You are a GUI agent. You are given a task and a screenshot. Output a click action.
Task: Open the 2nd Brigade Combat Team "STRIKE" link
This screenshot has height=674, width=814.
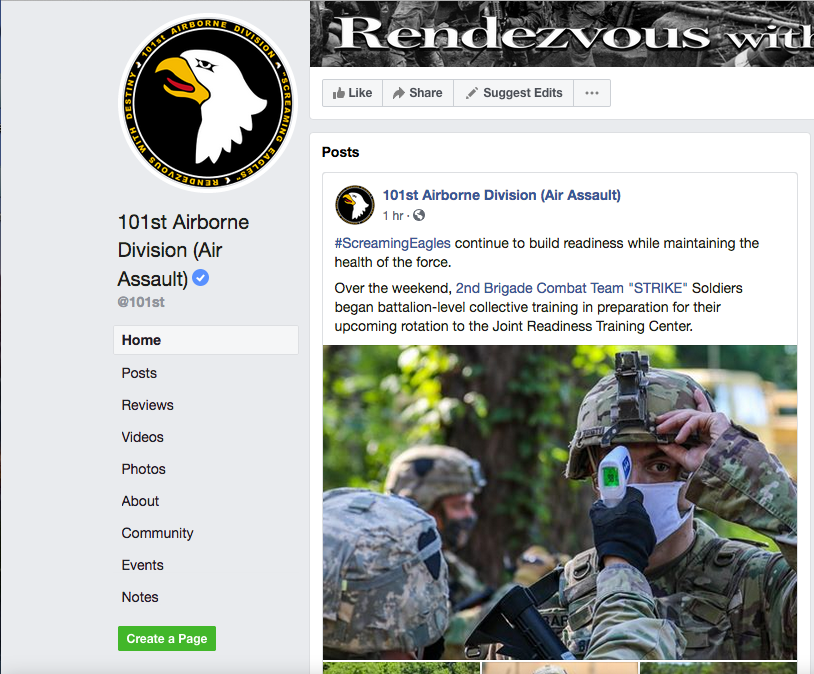pyautogui.click(x=571, y=288)
